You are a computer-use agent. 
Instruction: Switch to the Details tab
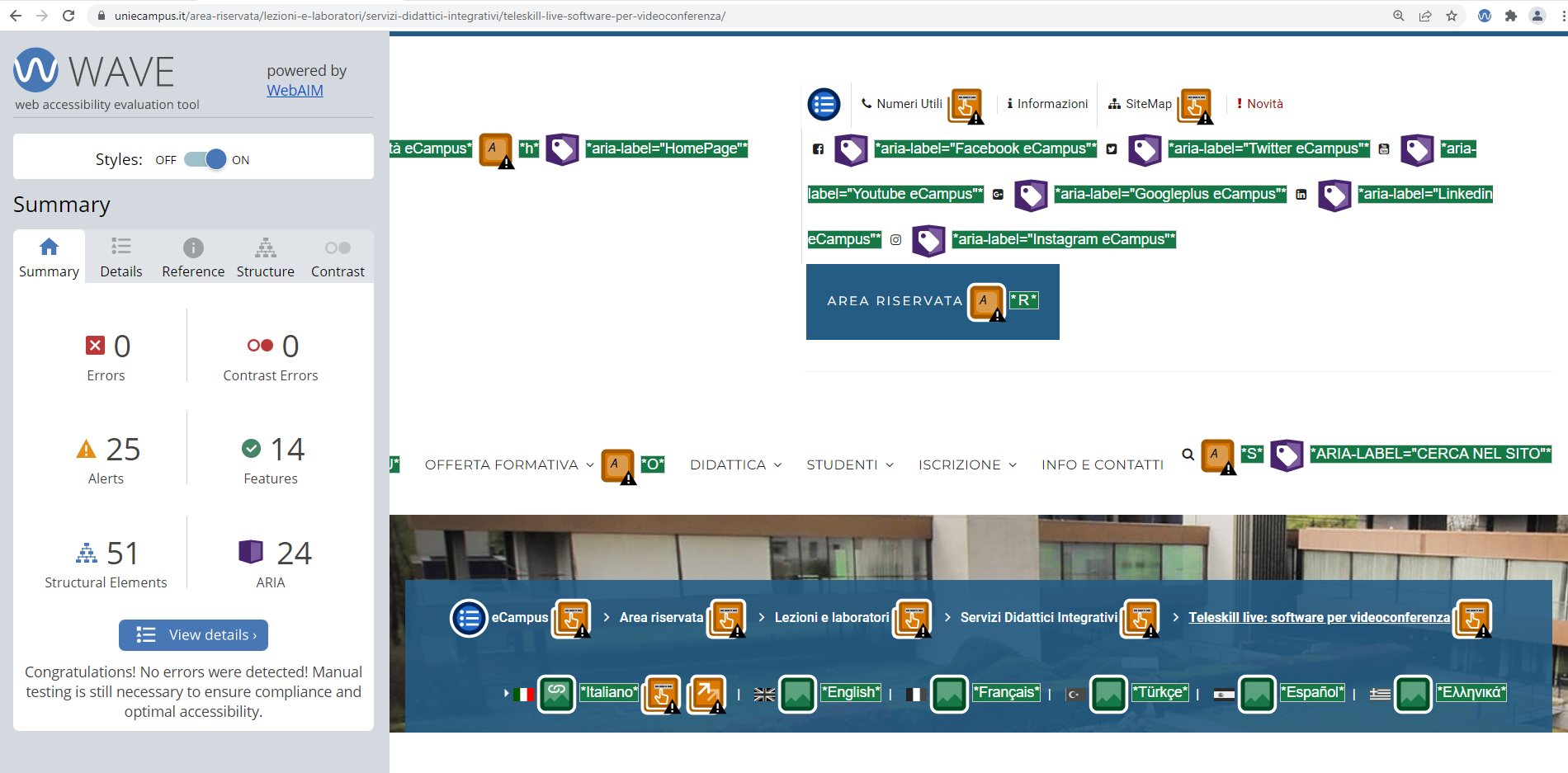[x=120, y=258]
